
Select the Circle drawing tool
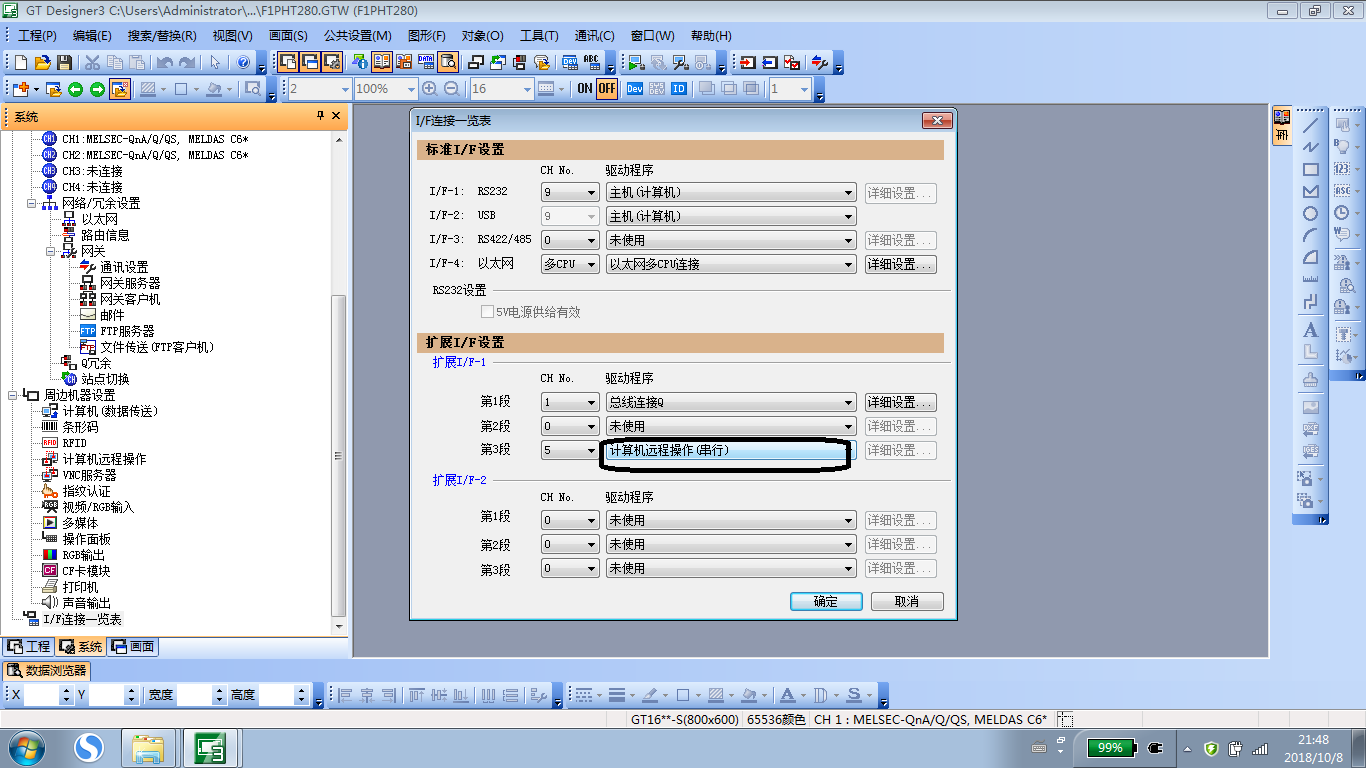click(x=1310, y=214)
